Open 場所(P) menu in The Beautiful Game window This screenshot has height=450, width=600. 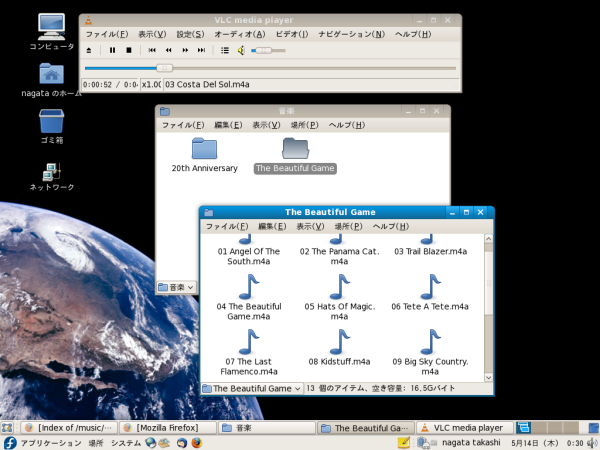[x=348, y=227]
